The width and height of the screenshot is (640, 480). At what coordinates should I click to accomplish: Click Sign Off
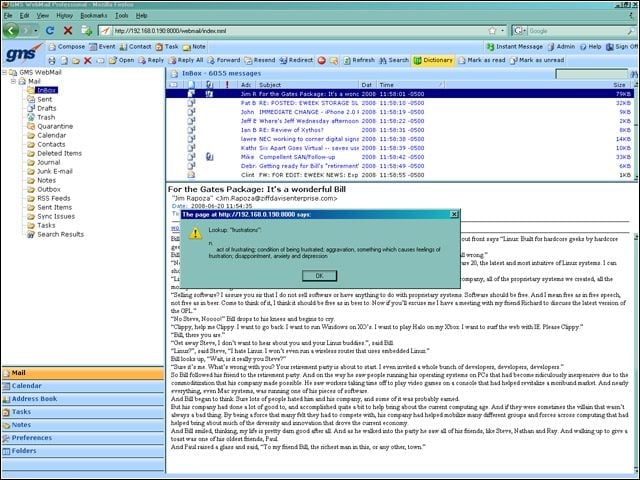tap(622, 47)
